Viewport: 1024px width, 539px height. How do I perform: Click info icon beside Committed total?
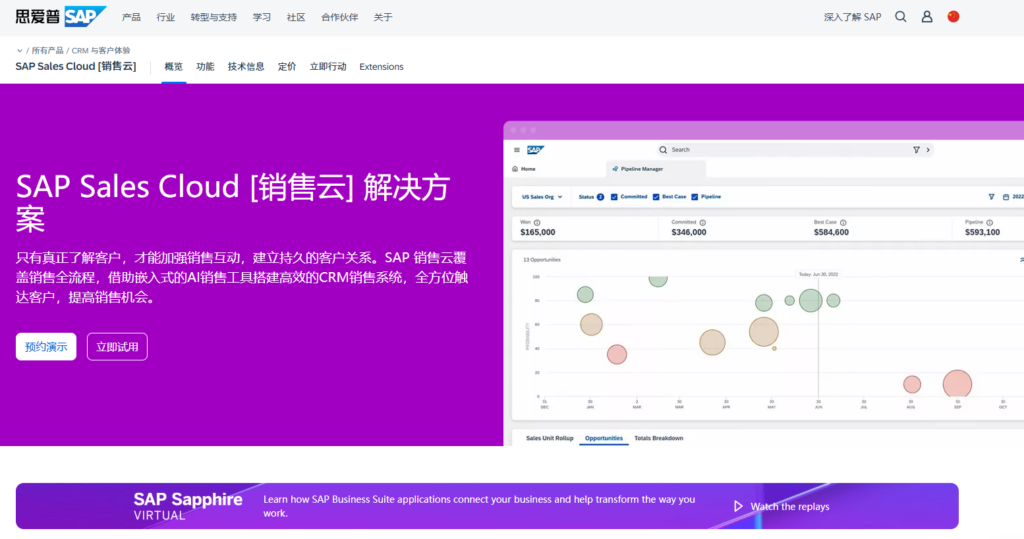(x=703, y=222)
